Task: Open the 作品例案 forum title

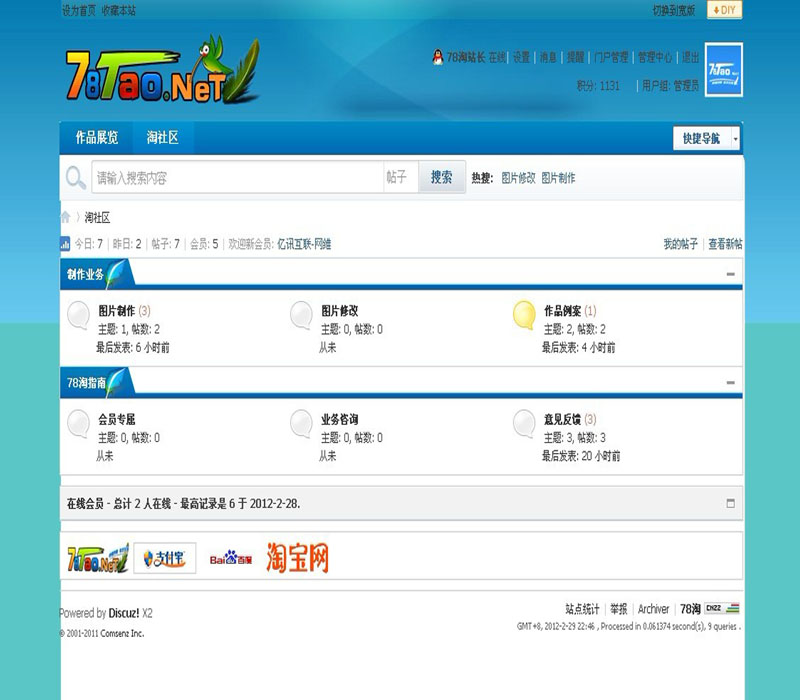Action: [x=562, y=311]
